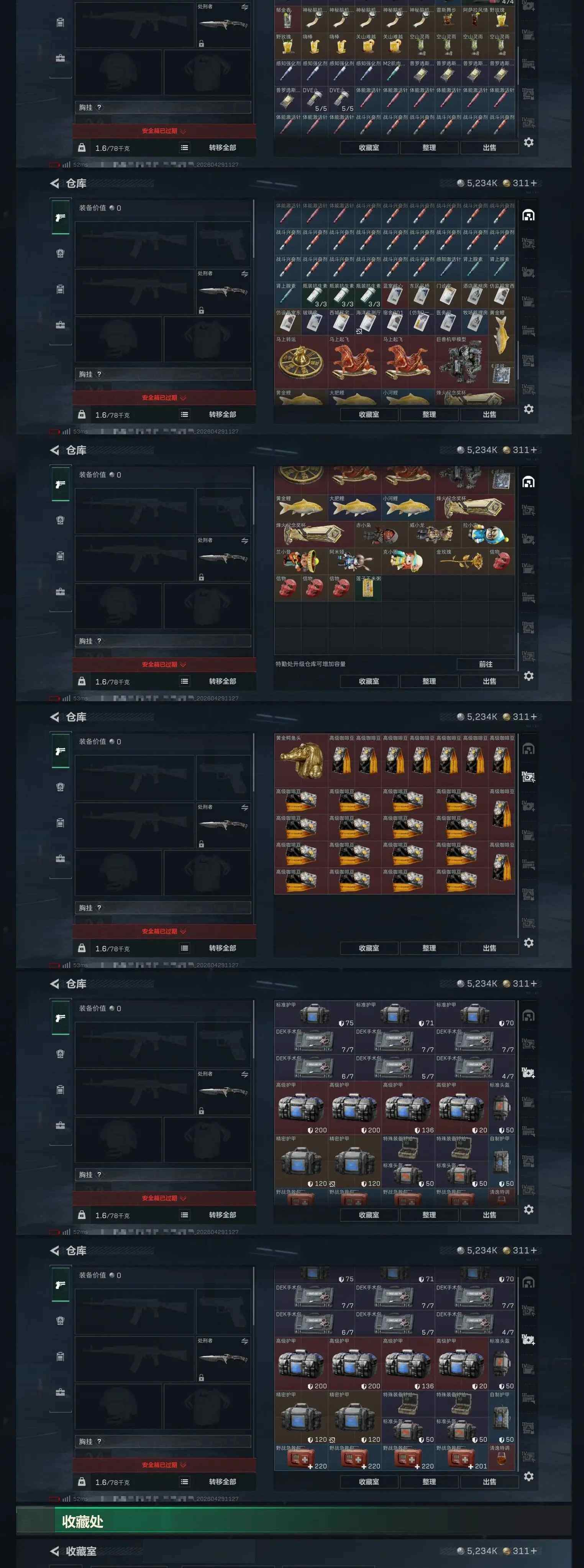The height and width of the screenshot is (1568, 584).
Task: Click the 金玫瑰 golden rose item
Action: (x=461, y=560)
